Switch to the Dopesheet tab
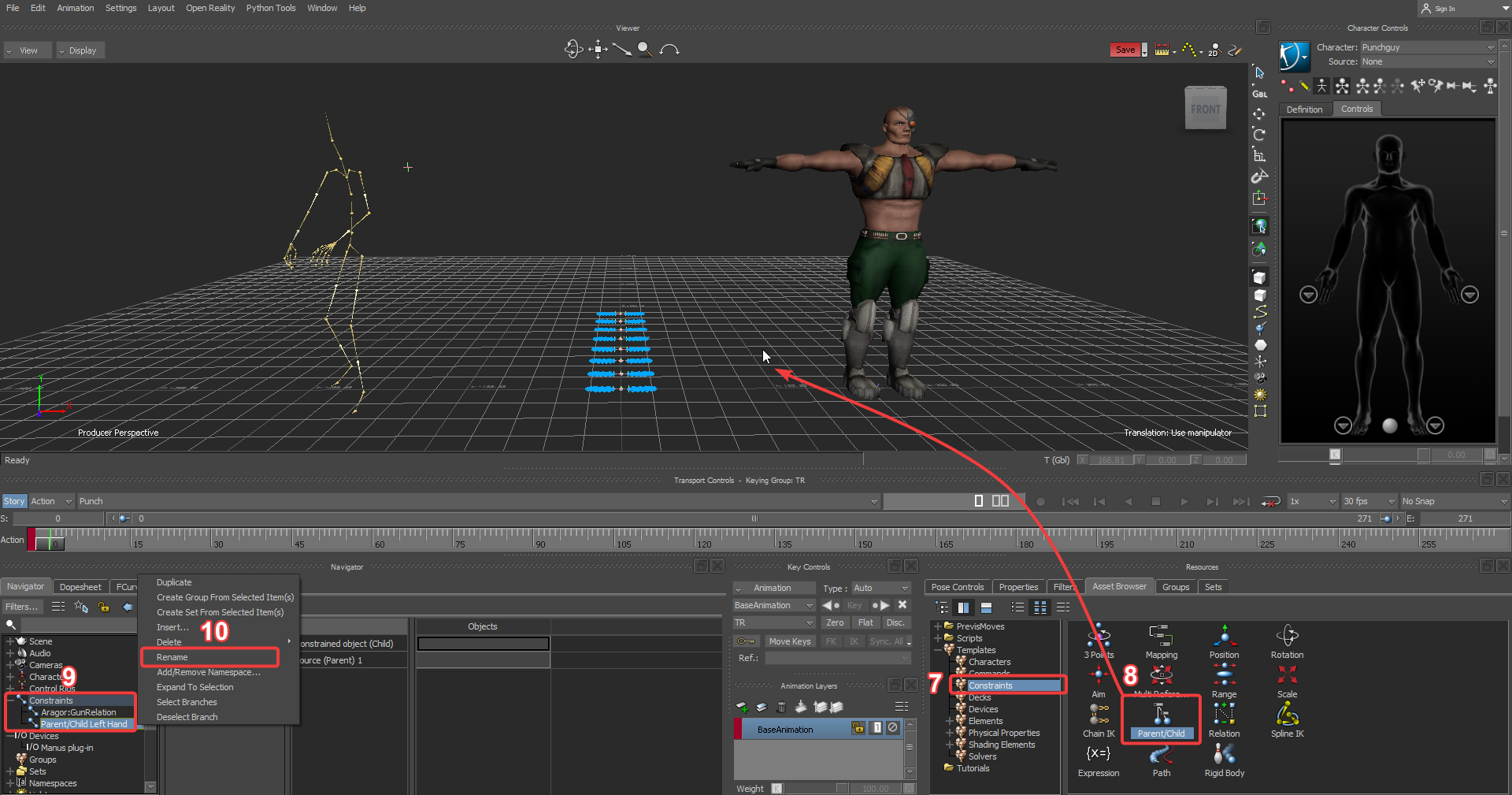The width and height of the screenshot is (1512, 795). tap(80, 587)
